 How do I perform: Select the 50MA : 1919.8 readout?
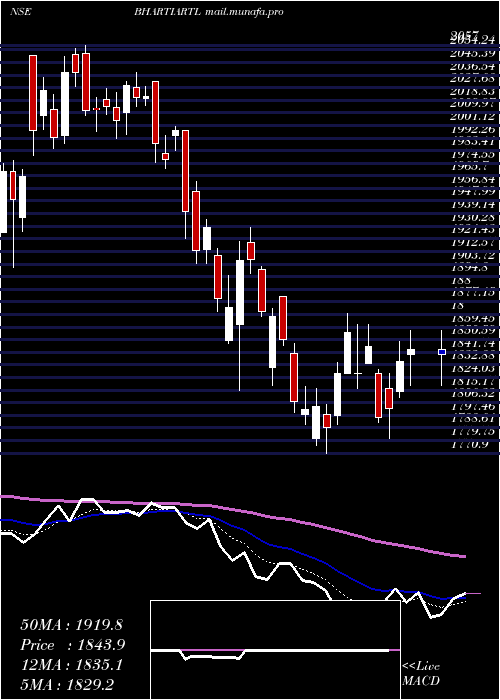(x=71, y=625)
